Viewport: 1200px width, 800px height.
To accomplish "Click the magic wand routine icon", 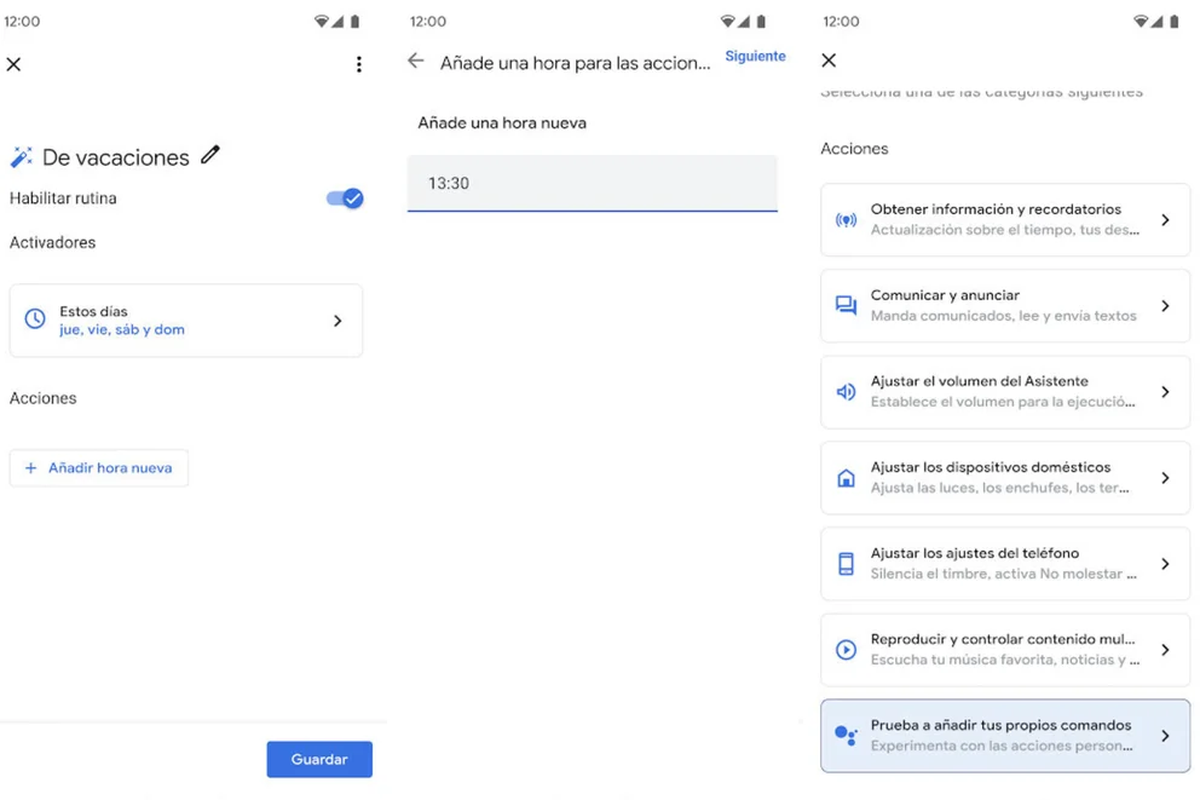I will tap(21, 157).
